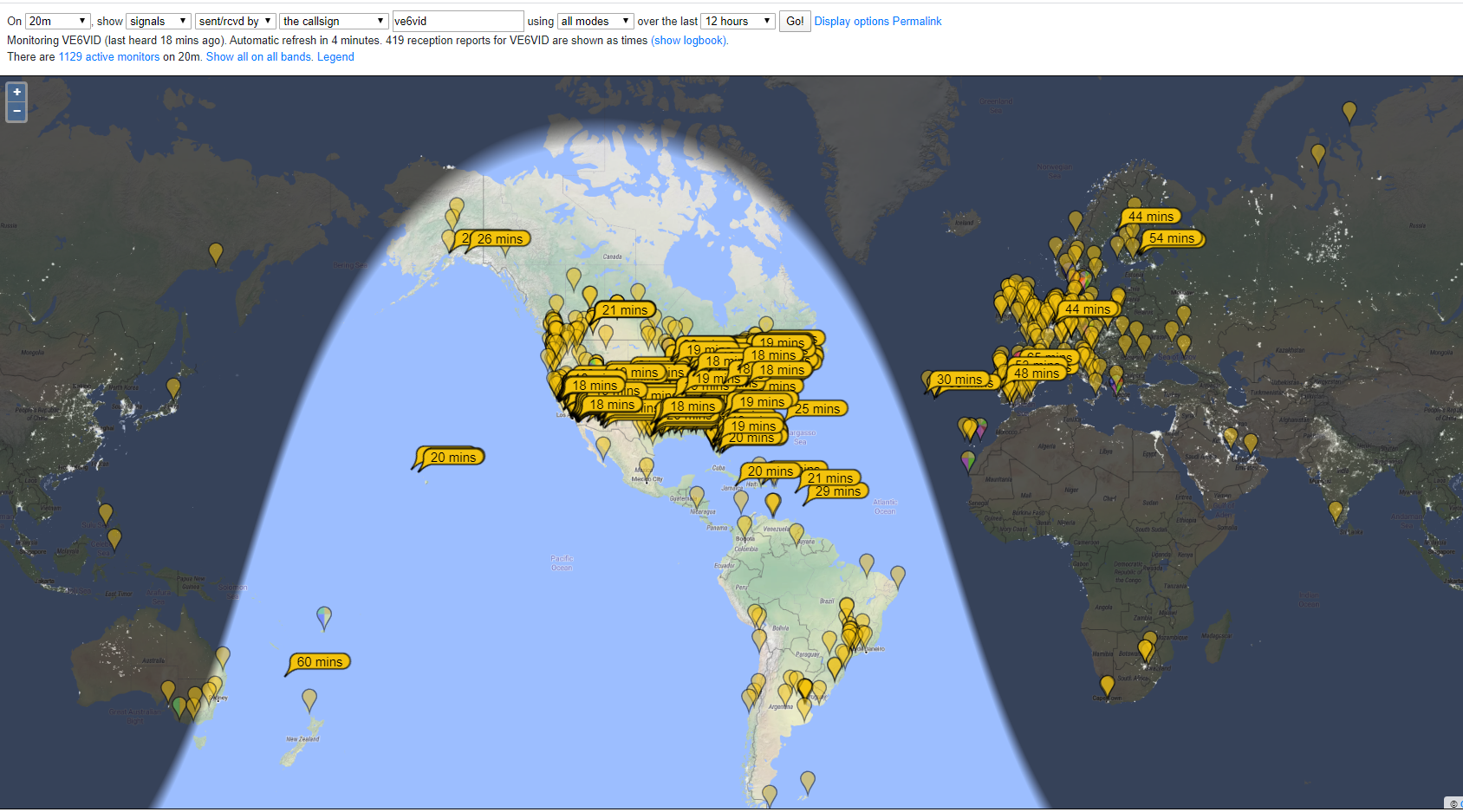Expand the 'sent/rcvd by' dropdown
This screenshot has width=1463, height=812.
(x=235, y=21)
